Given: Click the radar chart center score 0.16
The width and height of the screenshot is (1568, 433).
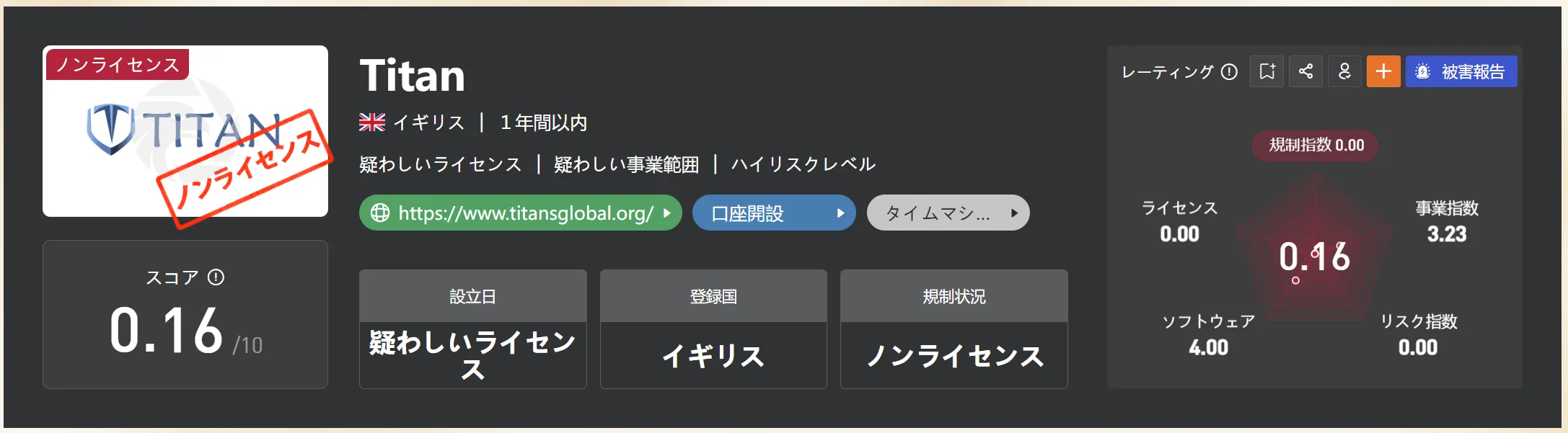Looking at the screenshot, I should pyautogui.click(x=1314, y=256).
